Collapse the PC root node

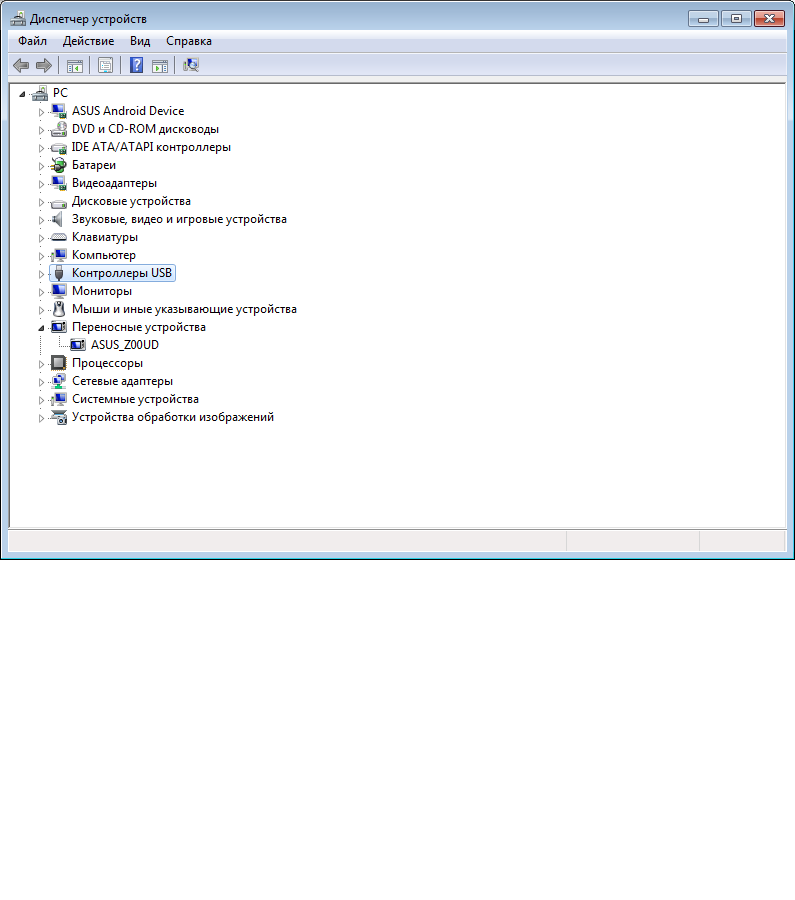pos(23,92)
